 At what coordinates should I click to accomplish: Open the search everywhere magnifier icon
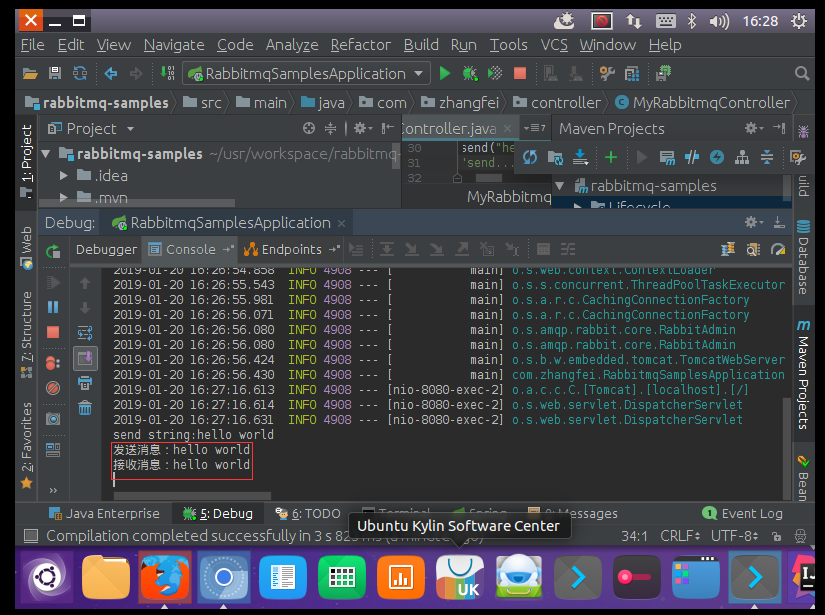tap(802, 73)
